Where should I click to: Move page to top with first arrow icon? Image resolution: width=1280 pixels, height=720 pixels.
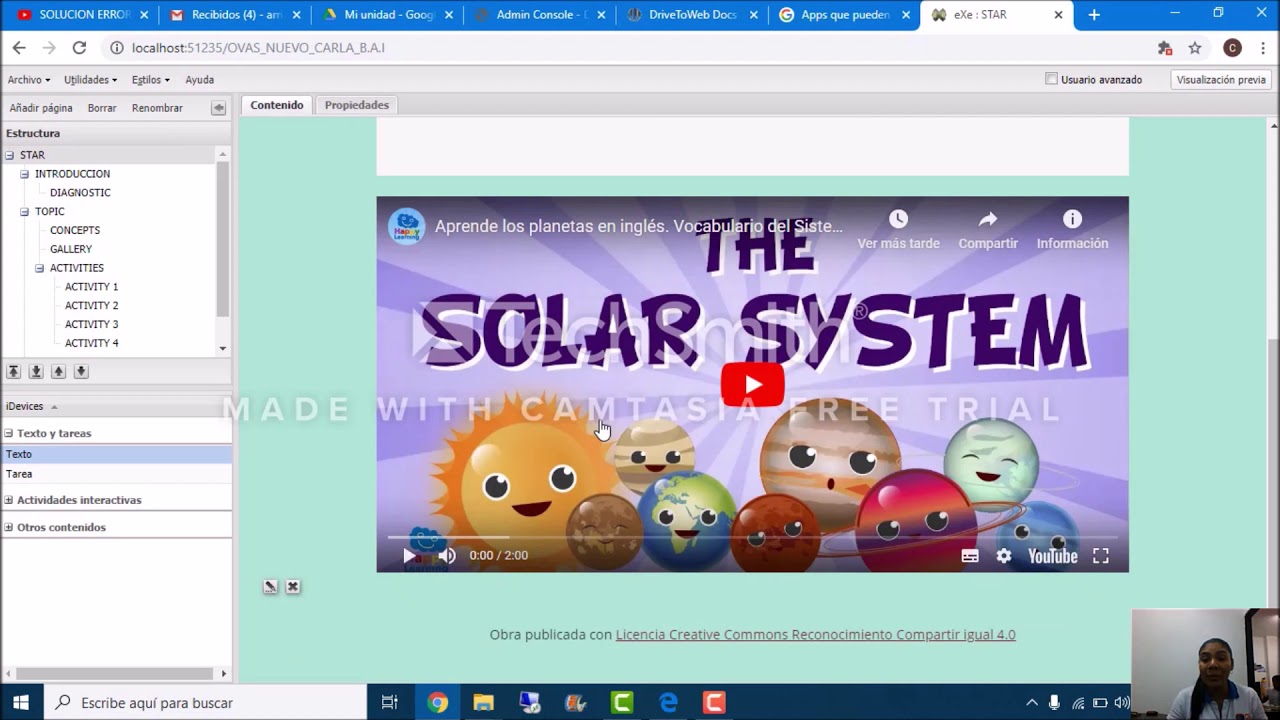click(14, 372)
